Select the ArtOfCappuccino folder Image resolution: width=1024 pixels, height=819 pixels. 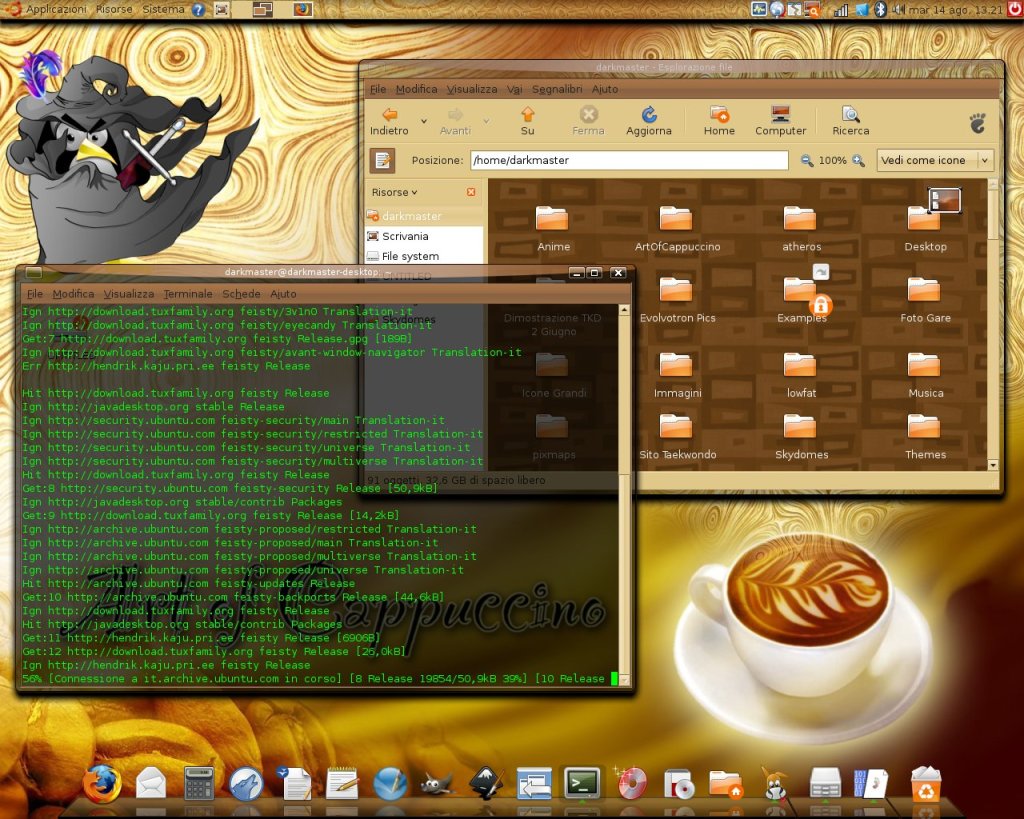(677, 229)
